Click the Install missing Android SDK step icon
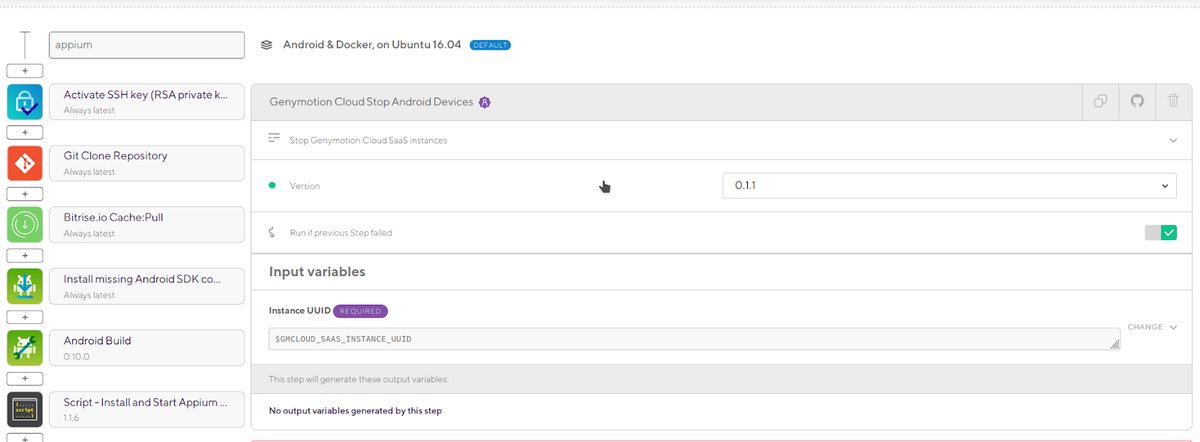 (25, 286)
